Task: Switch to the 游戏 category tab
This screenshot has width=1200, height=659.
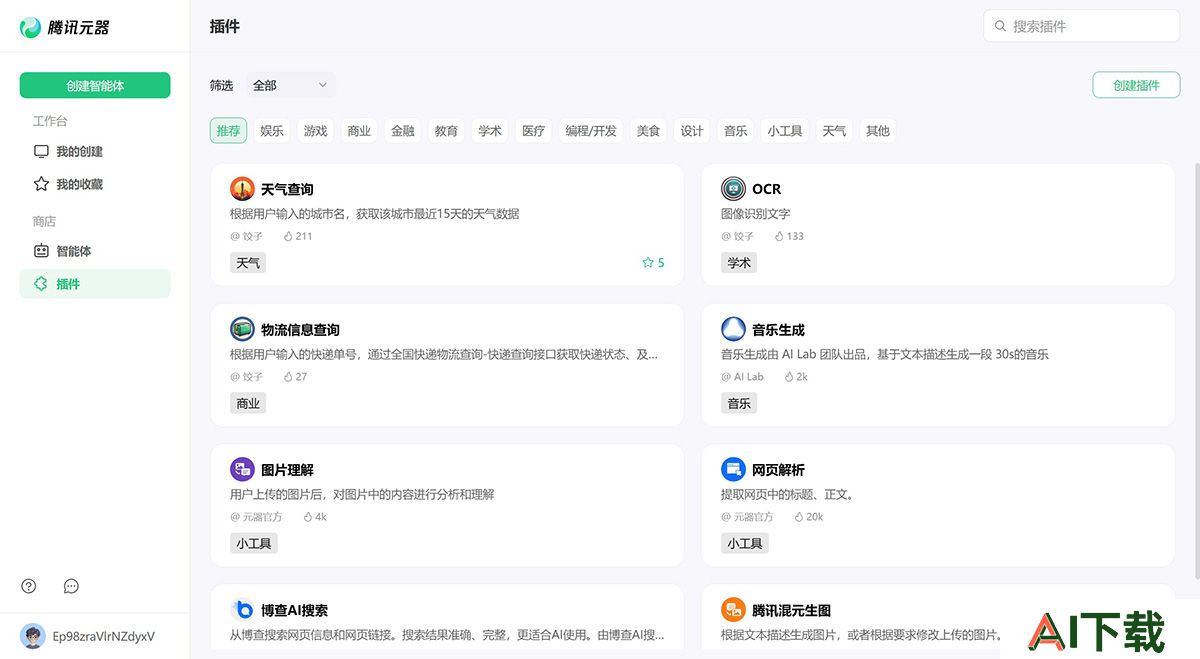Action: [316, 131]
